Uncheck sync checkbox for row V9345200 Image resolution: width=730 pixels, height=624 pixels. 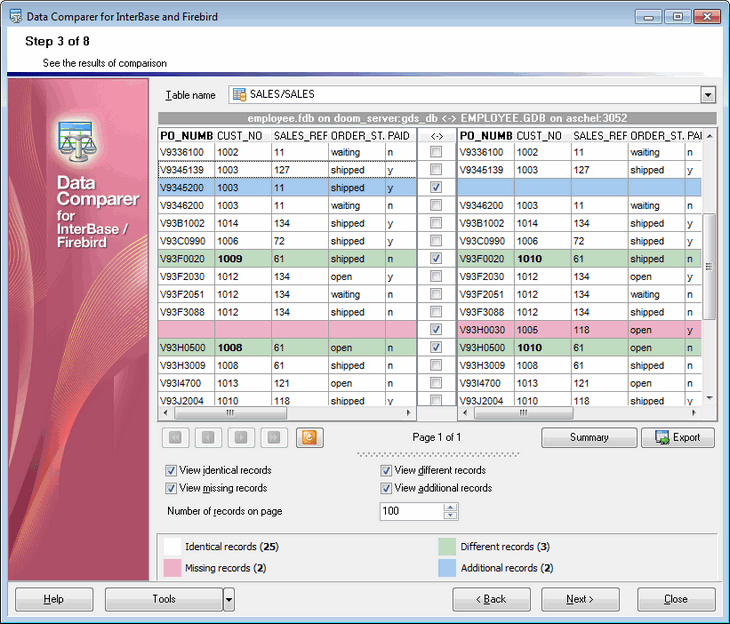[436, 187]
